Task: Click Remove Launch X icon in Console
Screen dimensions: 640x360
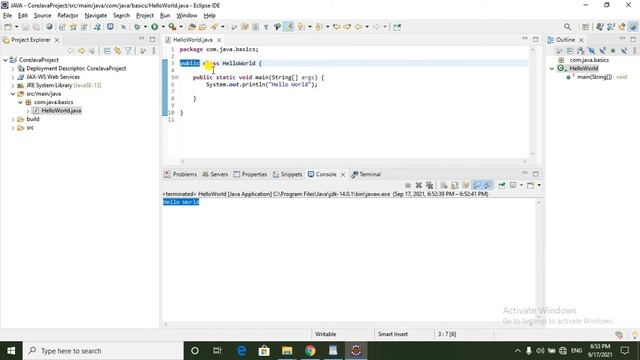Action: click(x=418, y=185)
